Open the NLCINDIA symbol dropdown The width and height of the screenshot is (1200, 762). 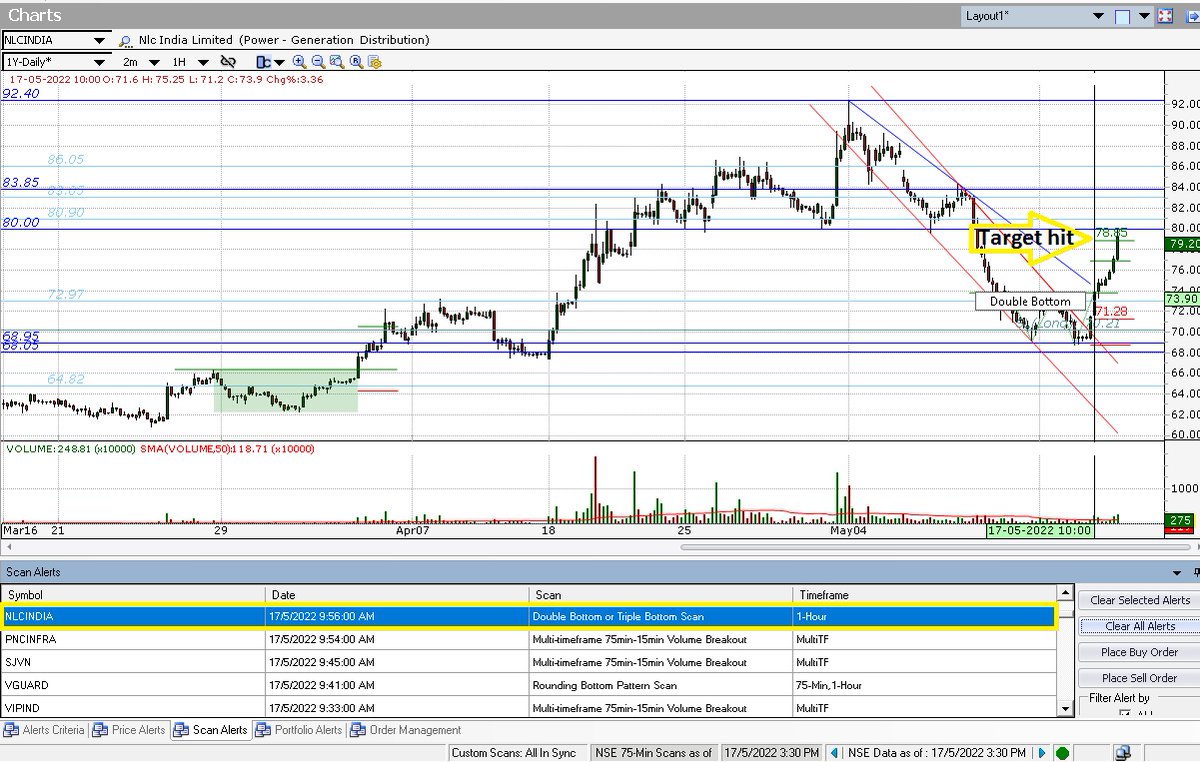pyautogui.click(x=98, y=40)
